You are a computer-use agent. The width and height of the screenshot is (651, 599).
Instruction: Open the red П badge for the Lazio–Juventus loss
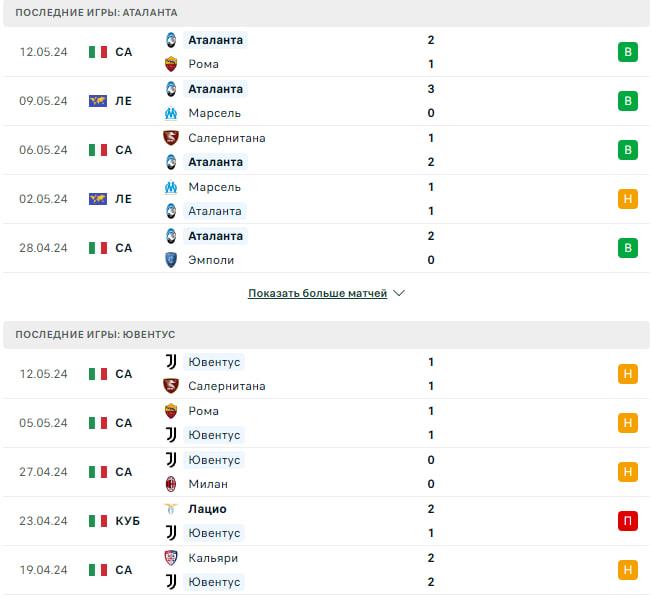click(x=628, y=521)
